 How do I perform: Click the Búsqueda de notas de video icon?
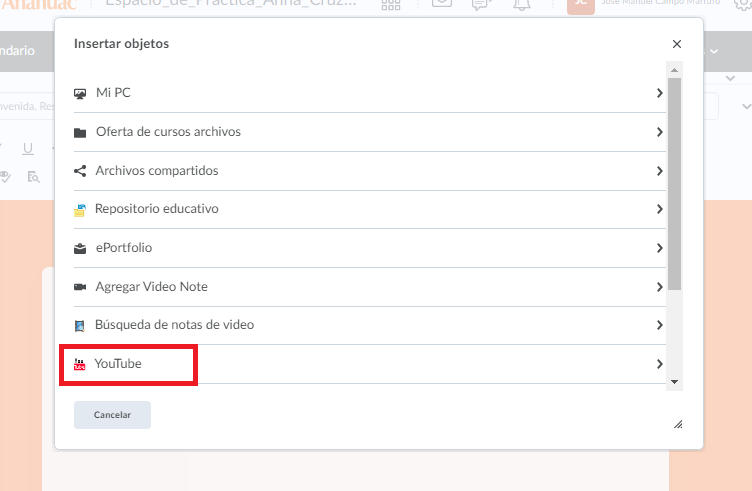point(80,326)
